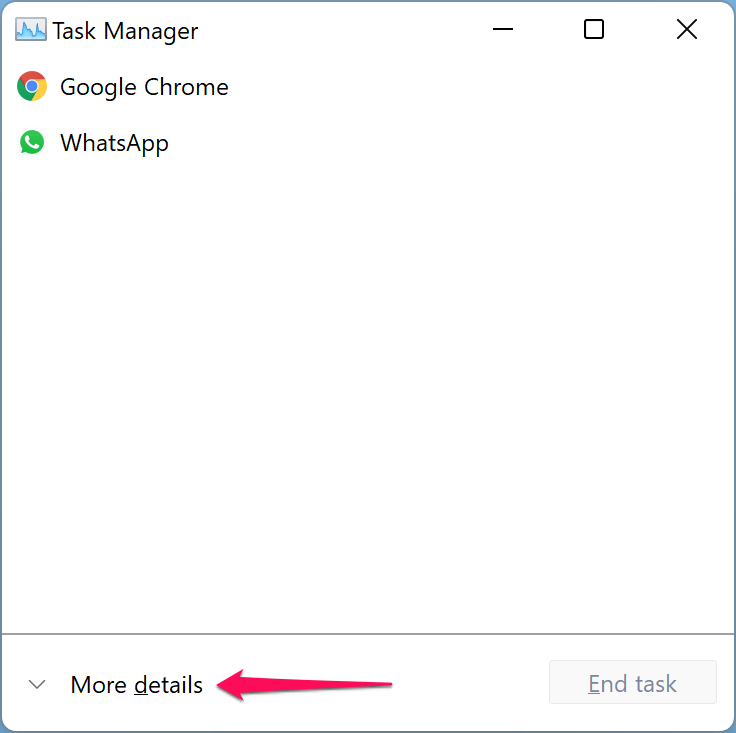Screen dimensions: 736x733
Task: Click the "Task Manager" window title text
Action: click(125, 31)
